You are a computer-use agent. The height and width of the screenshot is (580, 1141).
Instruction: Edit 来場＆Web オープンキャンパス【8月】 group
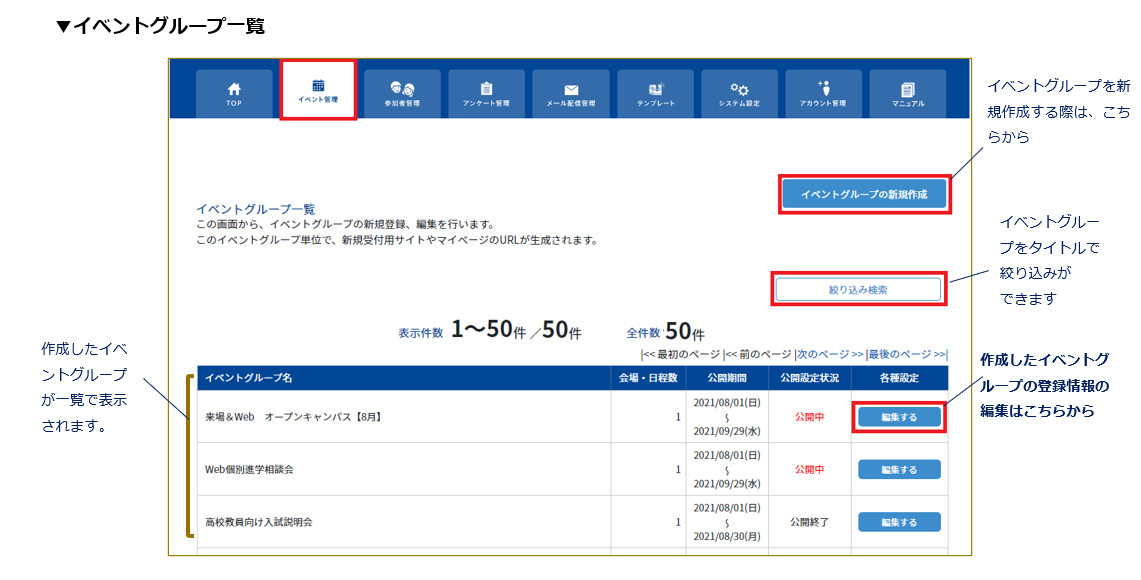click(x=899, y=417)
